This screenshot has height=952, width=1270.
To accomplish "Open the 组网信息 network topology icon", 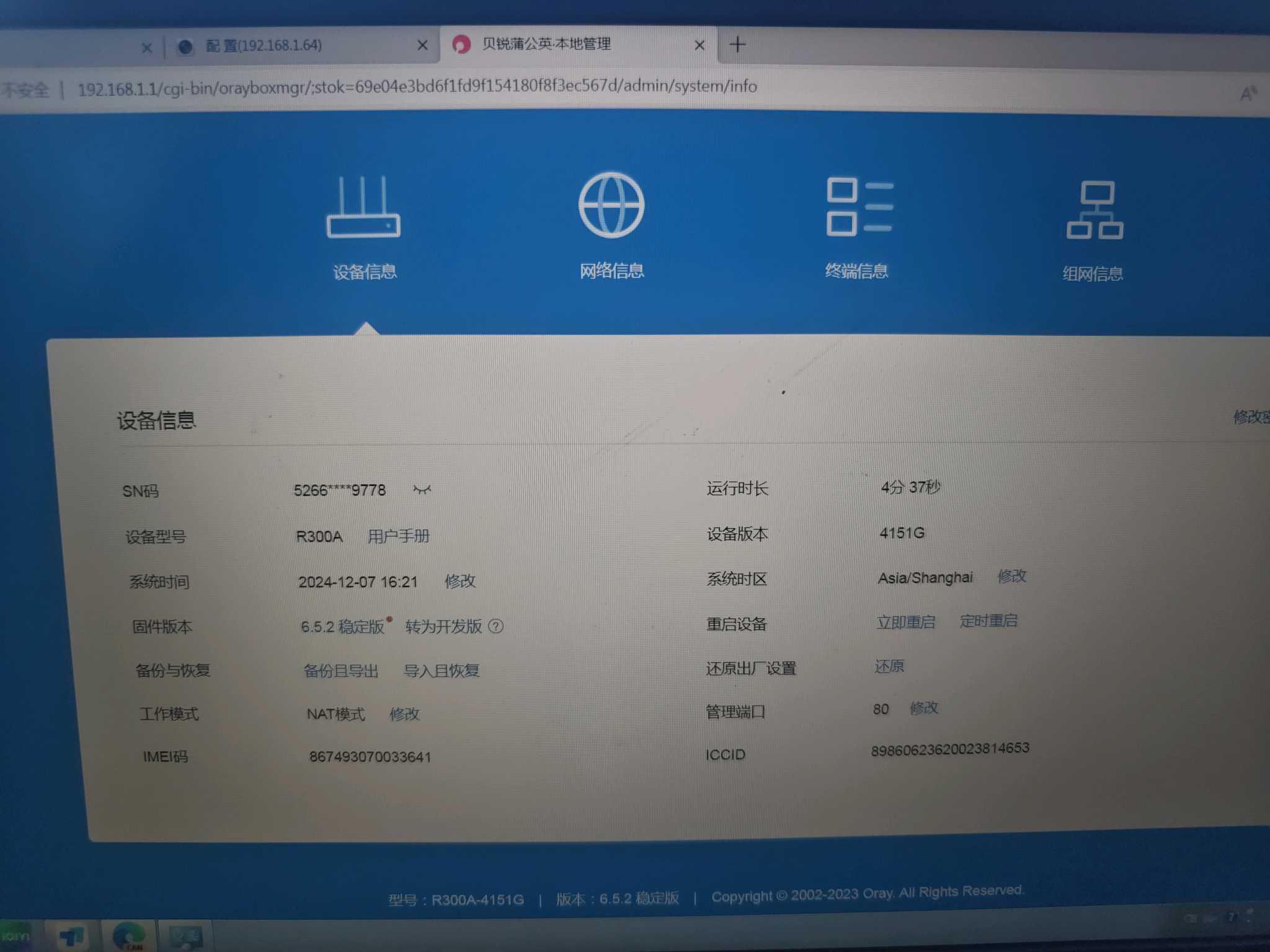I will coord(1095,211).
